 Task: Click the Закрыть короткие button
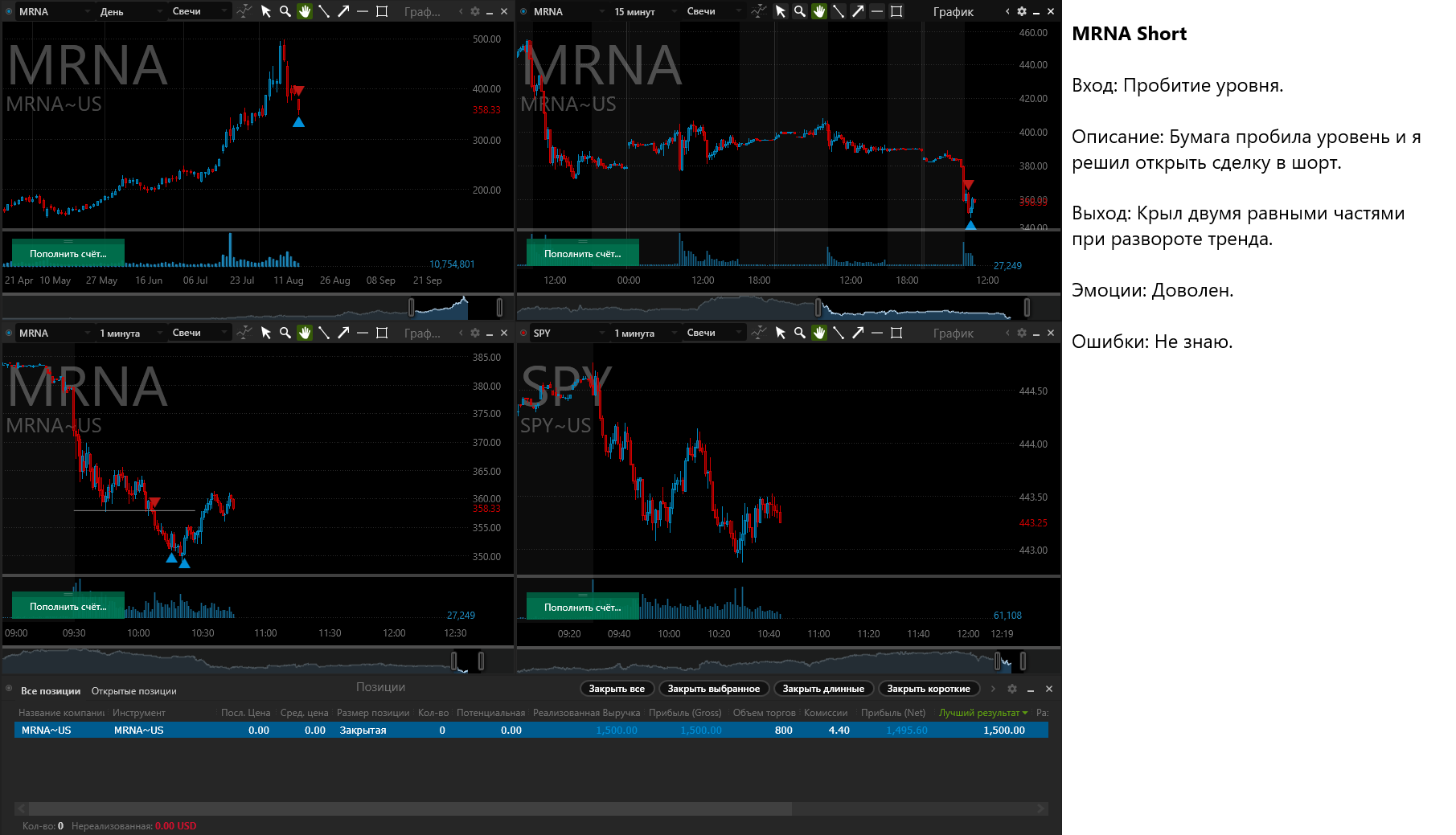tap(929, 689)
